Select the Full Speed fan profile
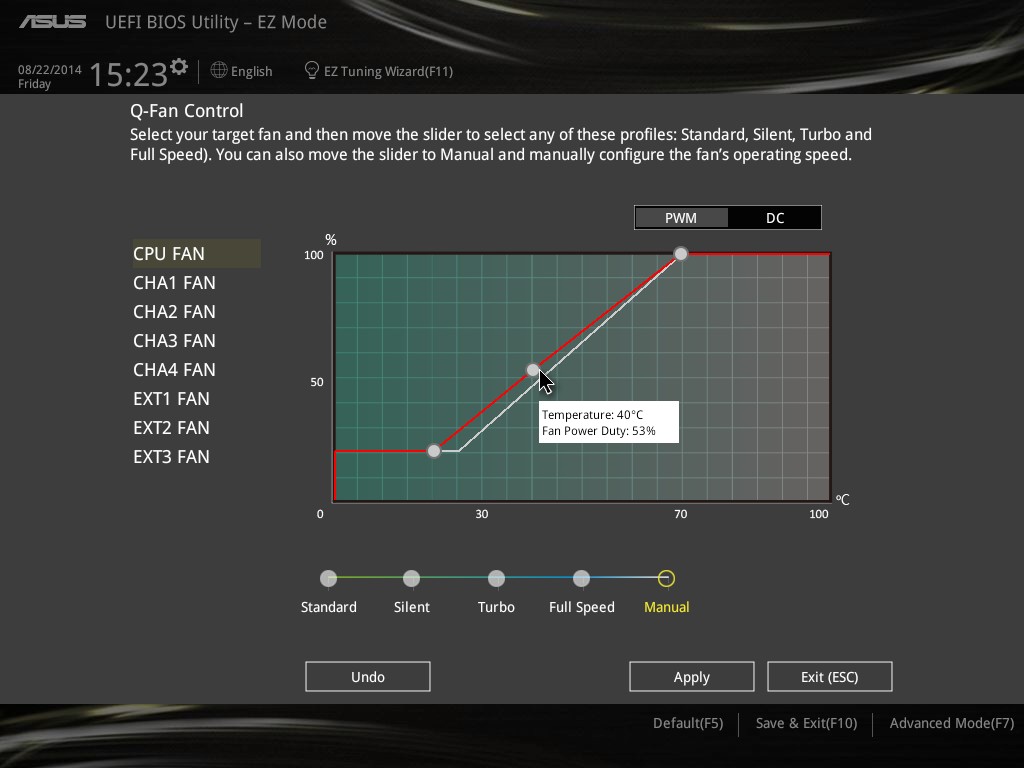Image resolution: width=1024 pixels, height=768 pixels. pyautogui.click(x=581, y=579)
